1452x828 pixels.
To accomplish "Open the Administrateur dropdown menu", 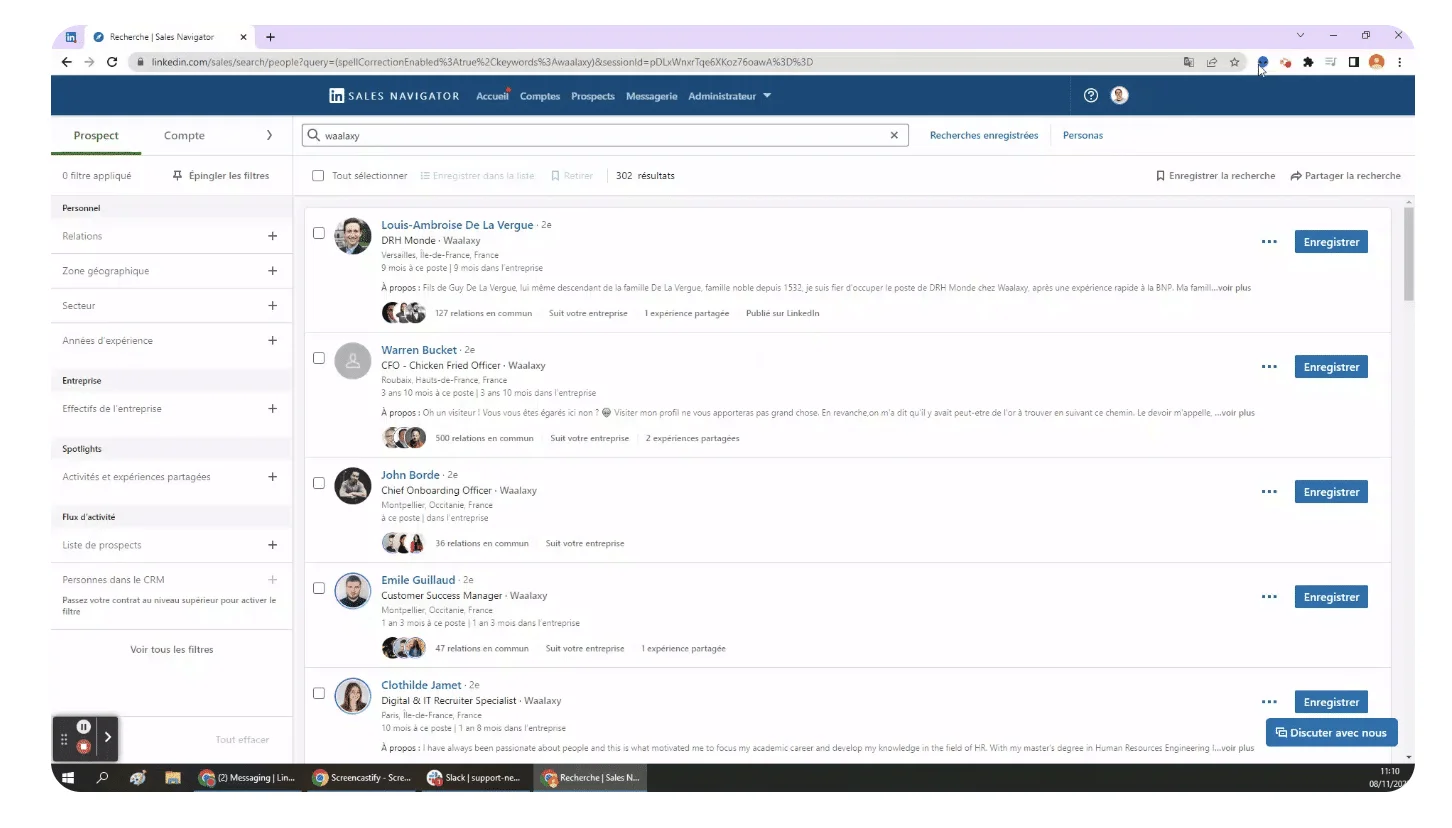I will coord(730,96).
